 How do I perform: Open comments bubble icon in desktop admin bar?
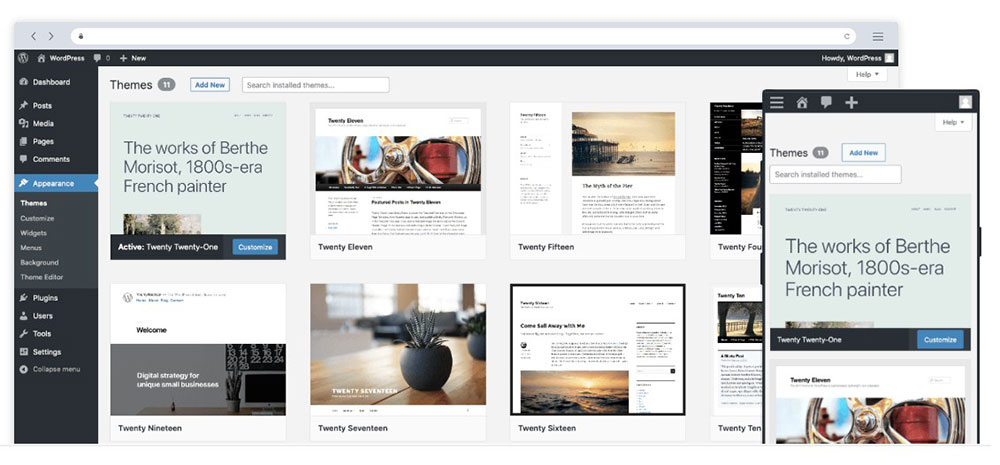(x=97, y=58)
